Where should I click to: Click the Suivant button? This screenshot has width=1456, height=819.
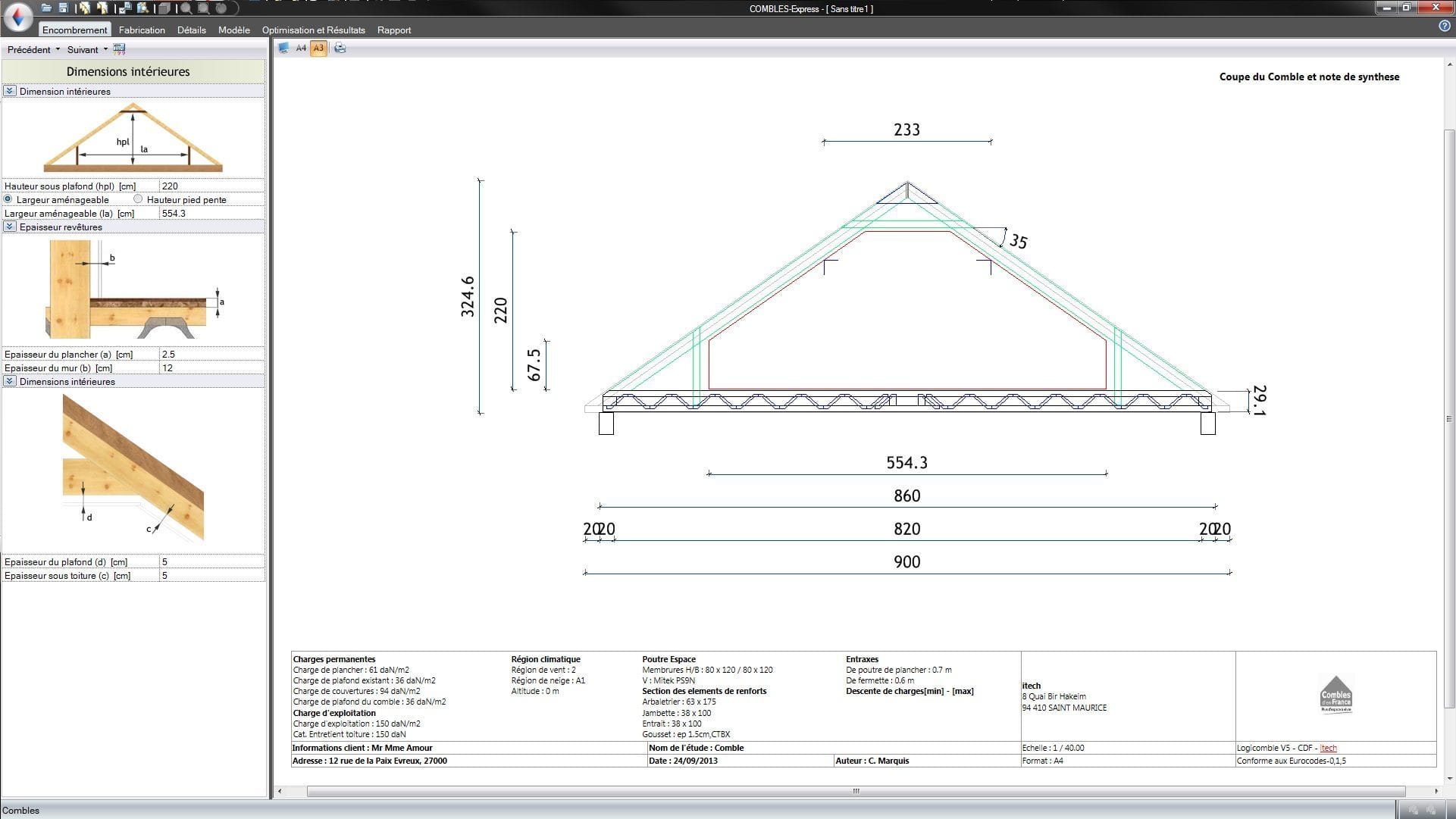(x=83, y=49)
